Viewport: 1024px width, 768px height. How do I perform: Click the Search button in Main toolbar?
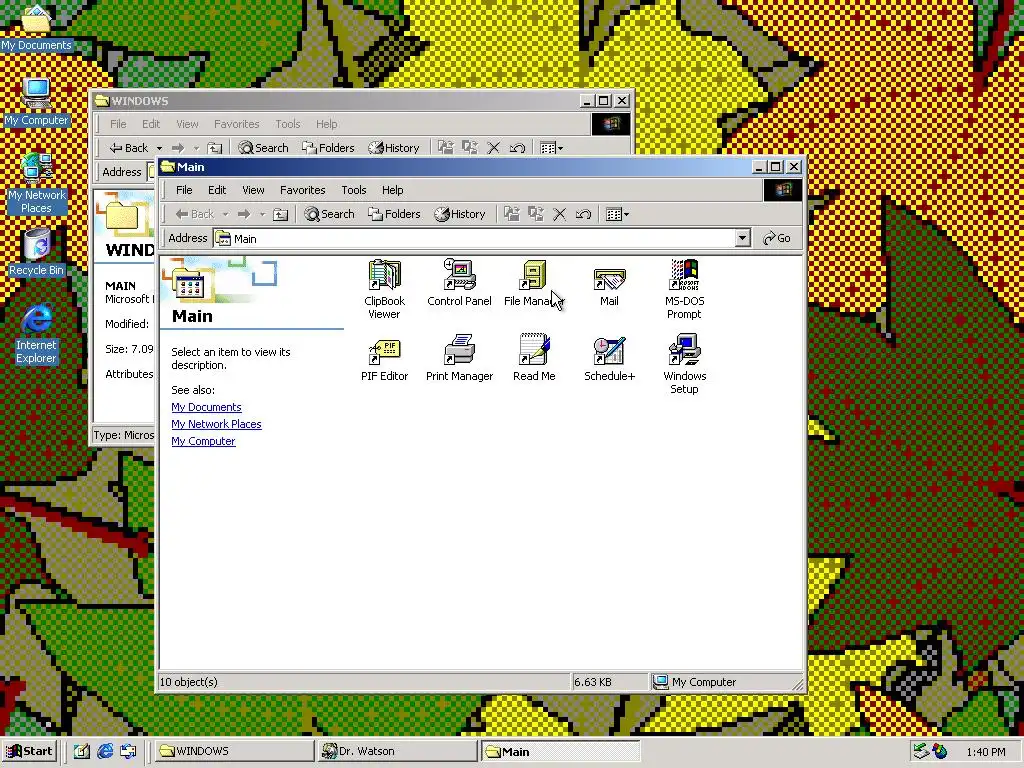pos(329,214)
